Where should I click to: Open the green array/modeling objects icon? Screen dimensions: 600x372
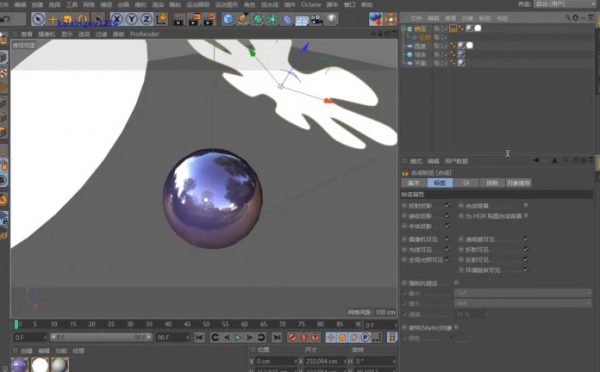pyautogui.click(x=272, y=19)
